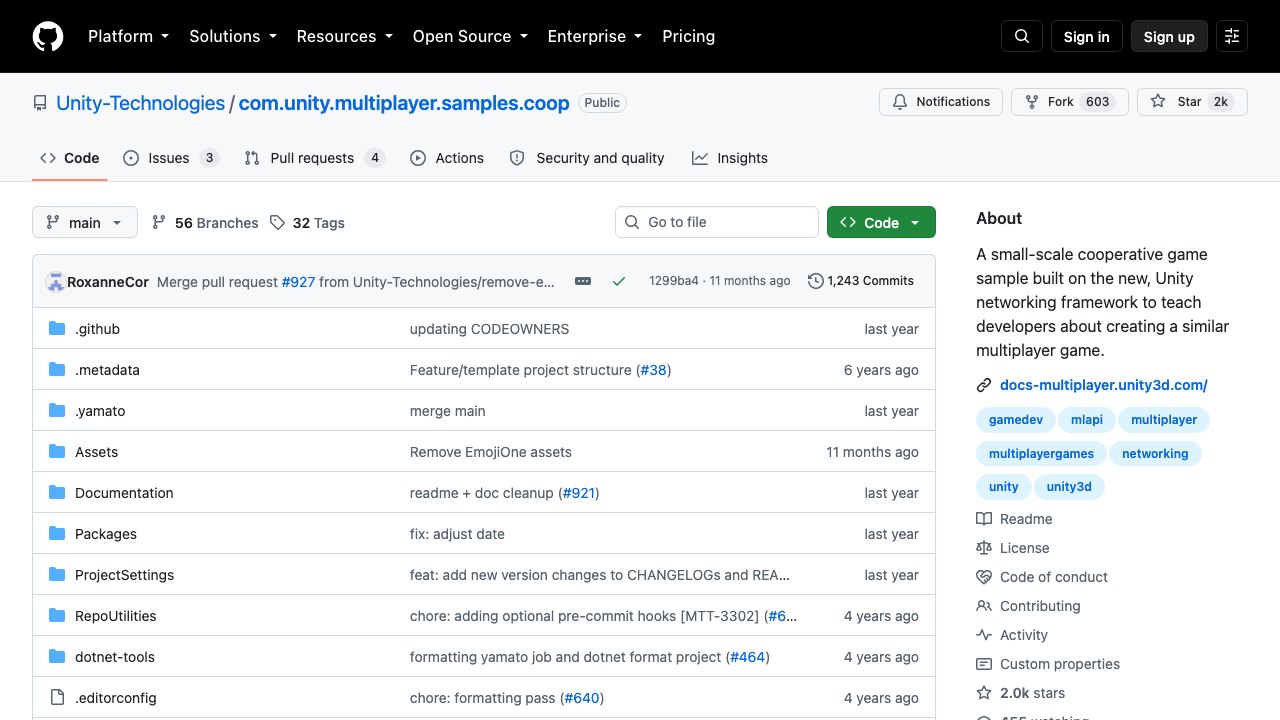This screenshot has height=720, width=1280.
Task: Select the mlapi topic tag
Action: pos(1087,420)
